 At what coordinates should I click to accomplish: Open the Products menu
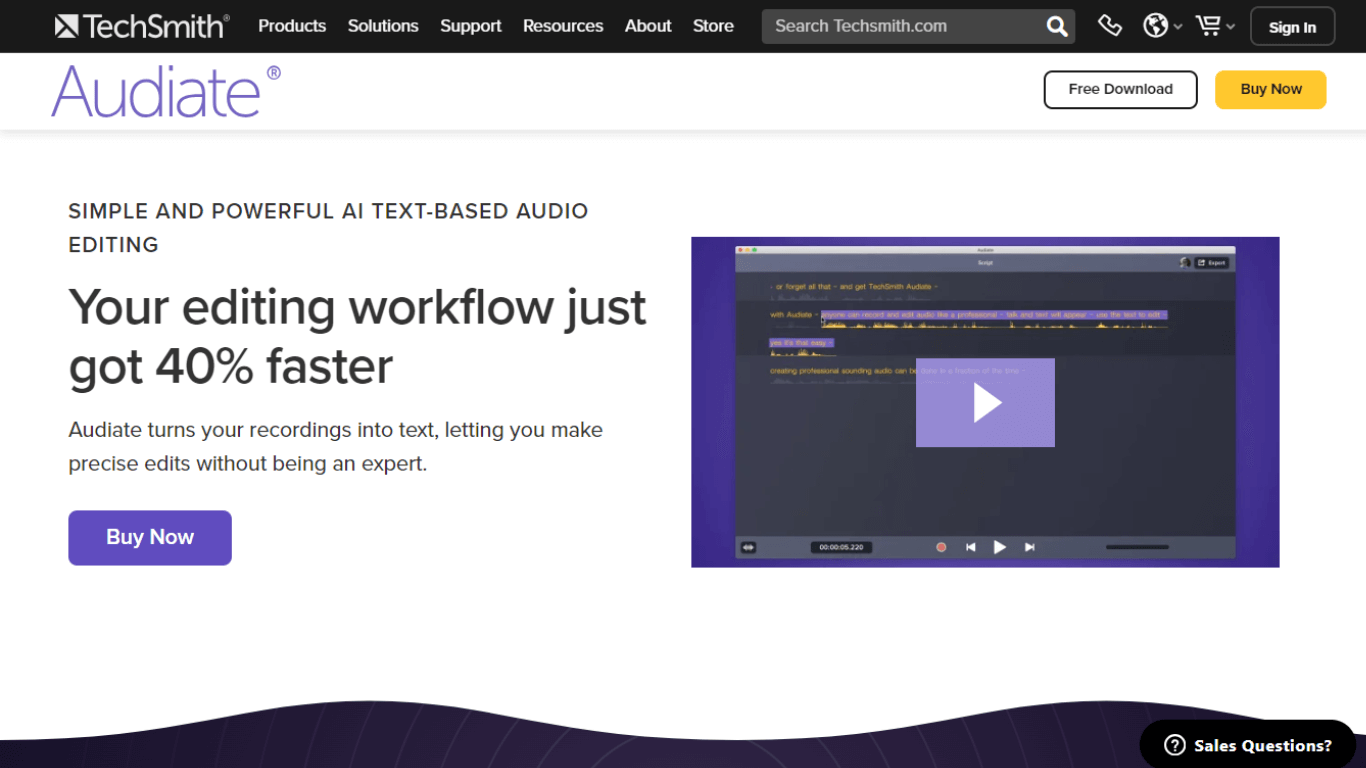(x=291, y=26)
